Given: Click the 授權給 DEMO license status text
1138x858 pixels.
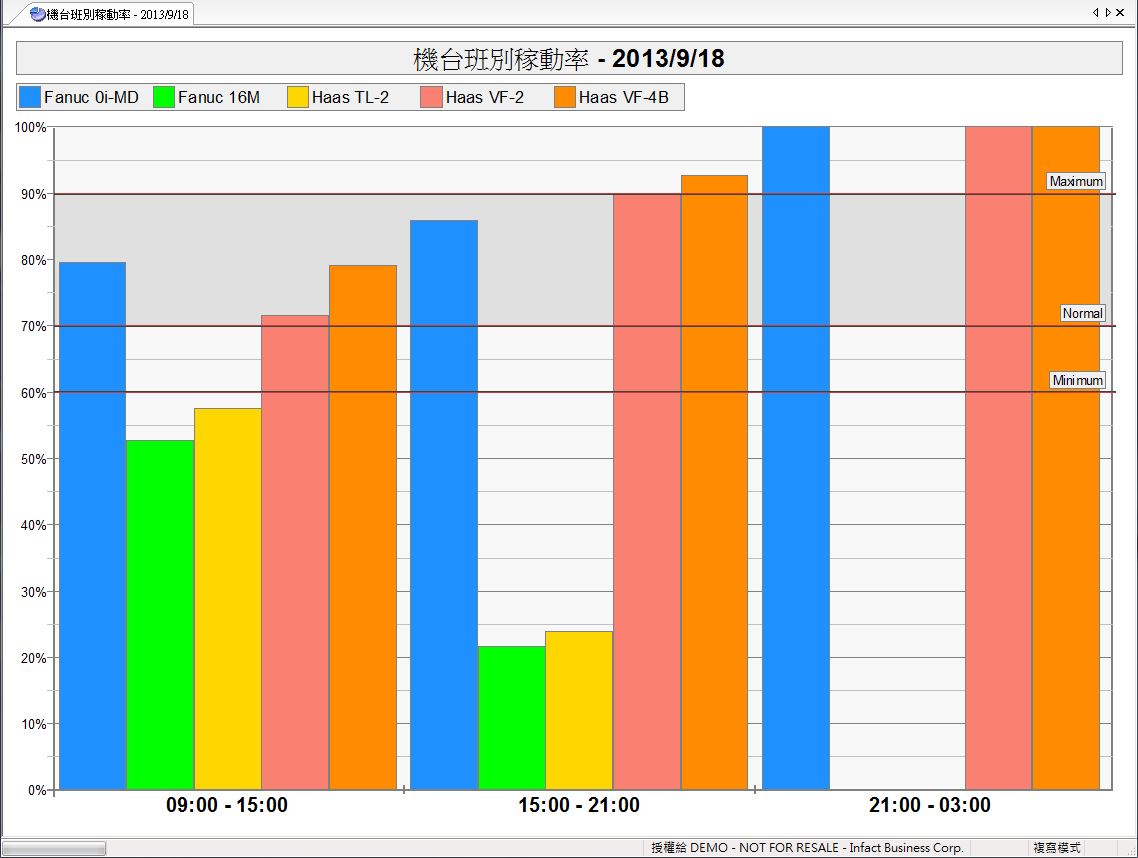Looking at the screenshot, I should (807, 847).
